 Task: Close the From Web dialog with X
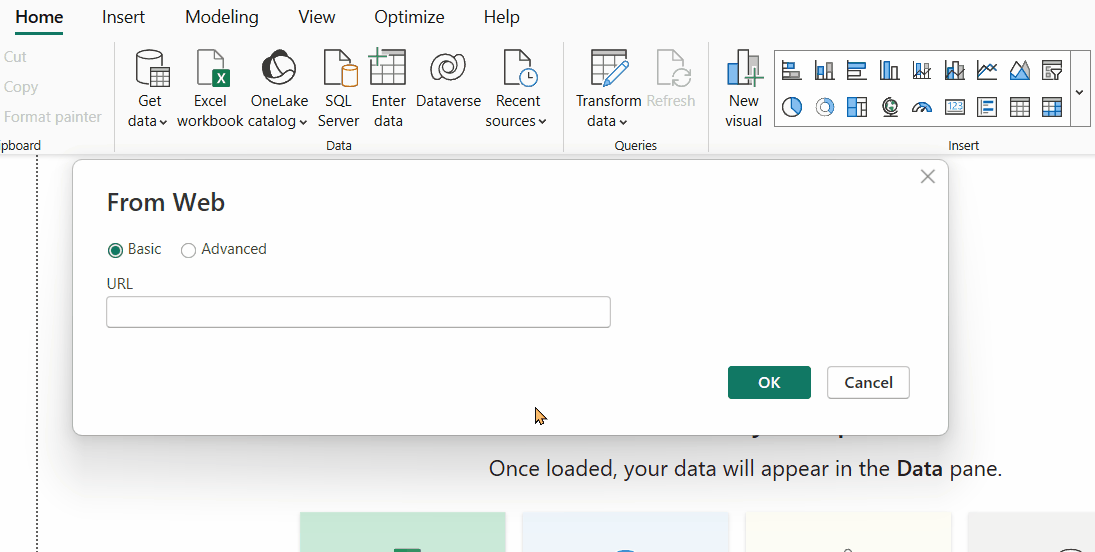tap(927, 177)
